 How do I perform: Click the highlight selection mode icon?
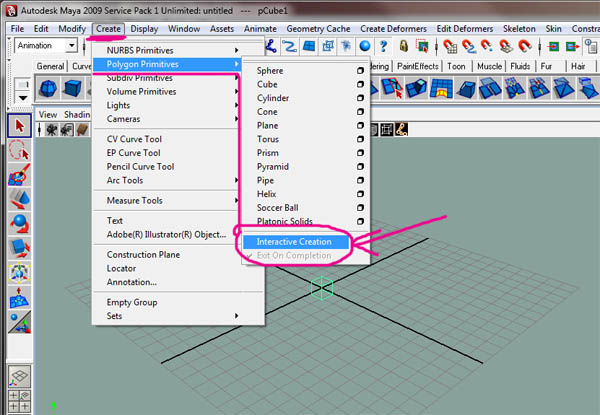(x=422, y=46)
